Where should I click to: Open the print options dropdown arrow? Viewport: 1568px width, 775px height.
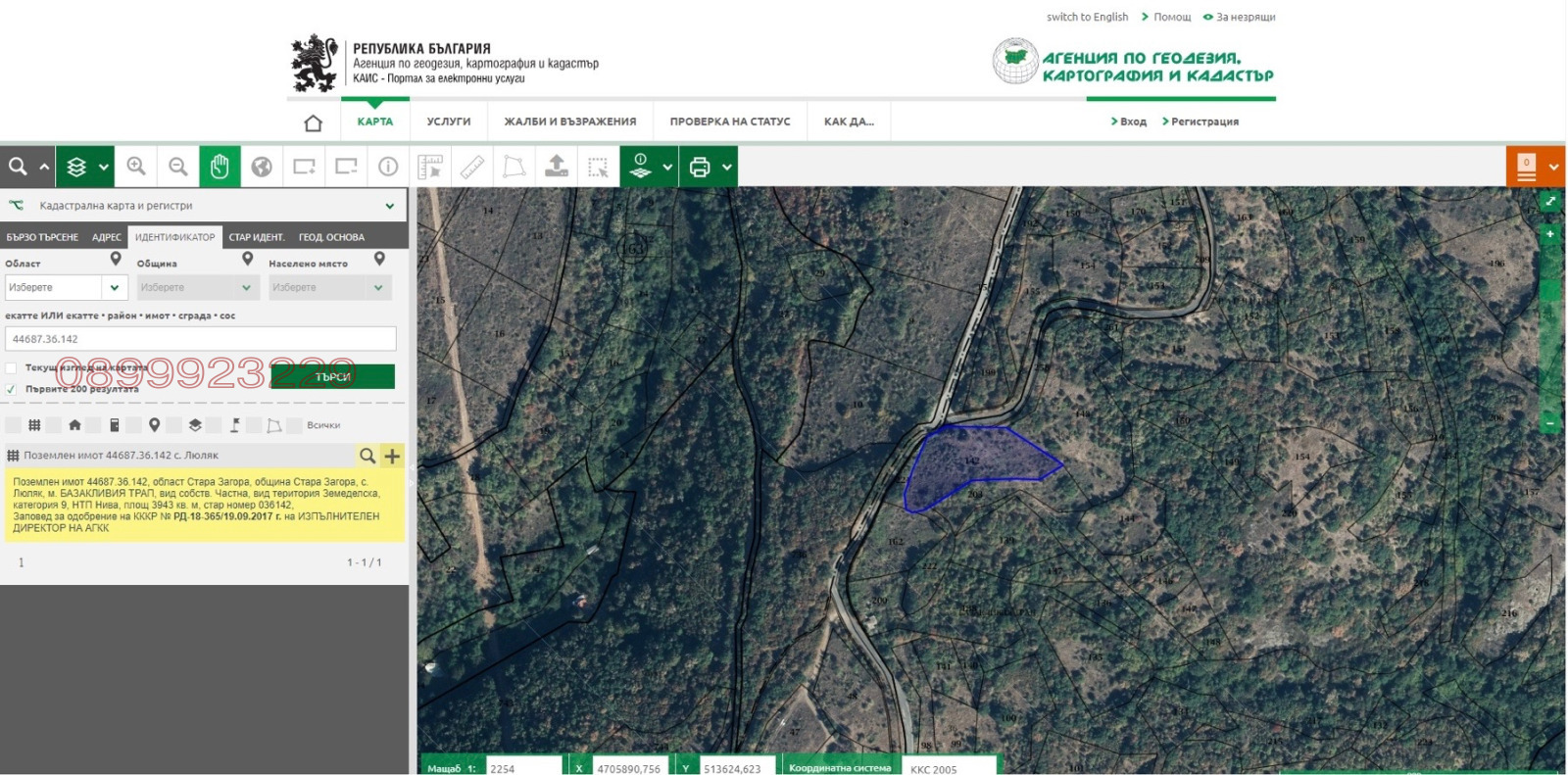(727, 167)
